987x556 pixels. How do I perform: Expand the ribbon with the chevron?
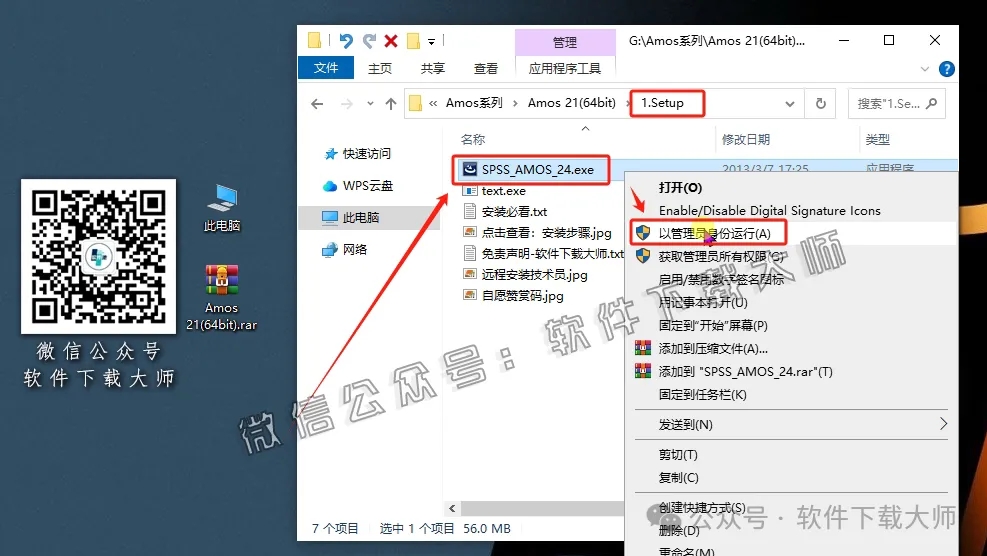click(925, 69)
